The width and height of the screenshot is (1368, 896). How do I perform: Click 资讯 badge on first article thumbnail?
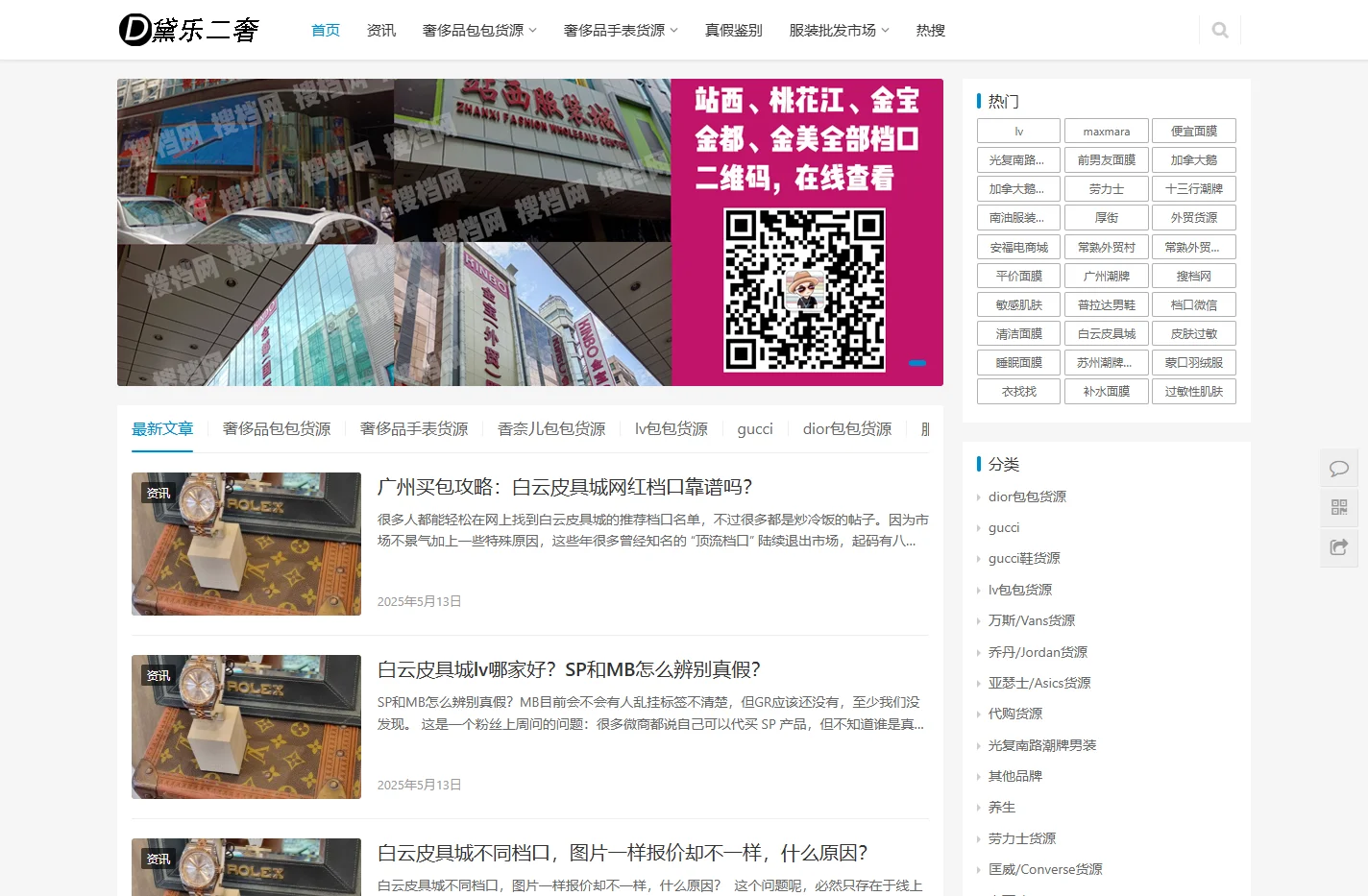pyautogui.click(x=158, y=493)
